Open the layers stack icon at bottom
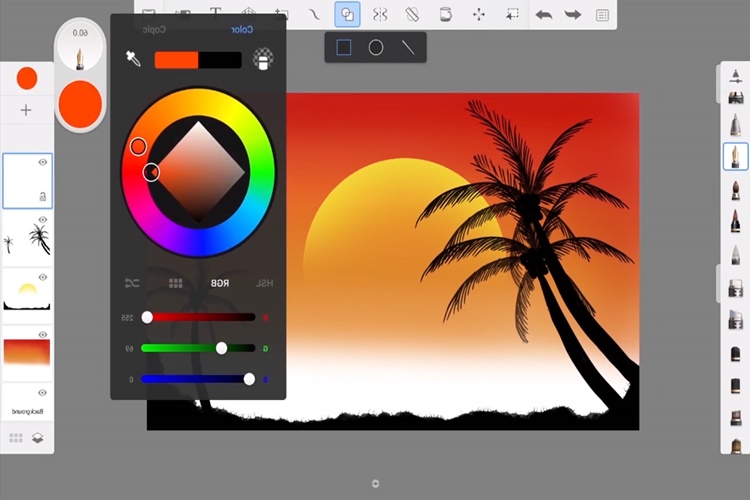 [x=37, y=438]
